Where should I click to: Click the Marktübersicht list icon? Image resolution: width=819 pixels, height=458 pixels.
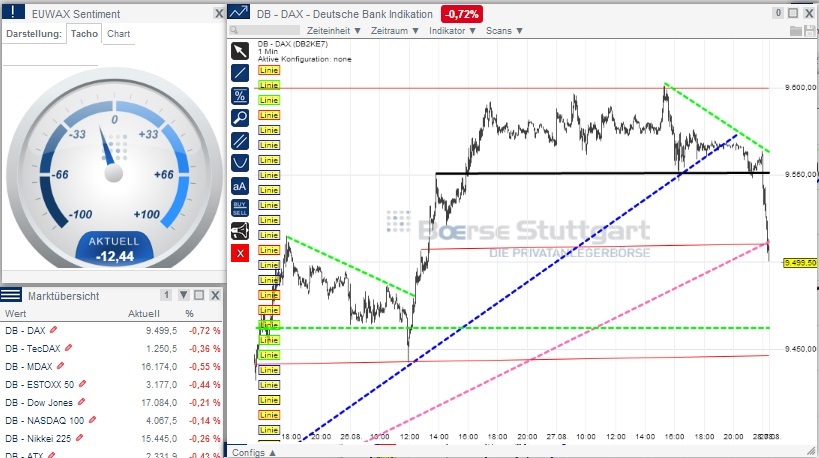coord(11,295)
